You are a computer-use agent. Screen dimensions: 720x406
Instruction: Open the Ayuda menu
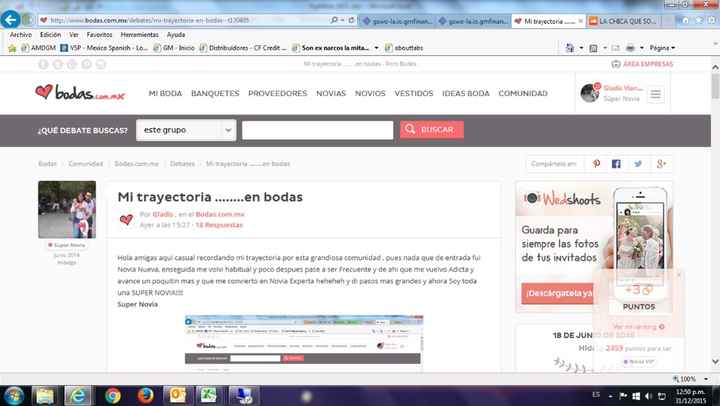tap(176, 34)
